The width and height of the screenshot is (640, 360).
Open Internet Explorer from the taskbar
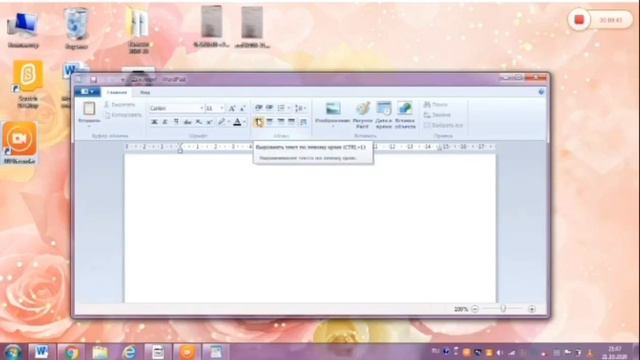tap(129, 352)
